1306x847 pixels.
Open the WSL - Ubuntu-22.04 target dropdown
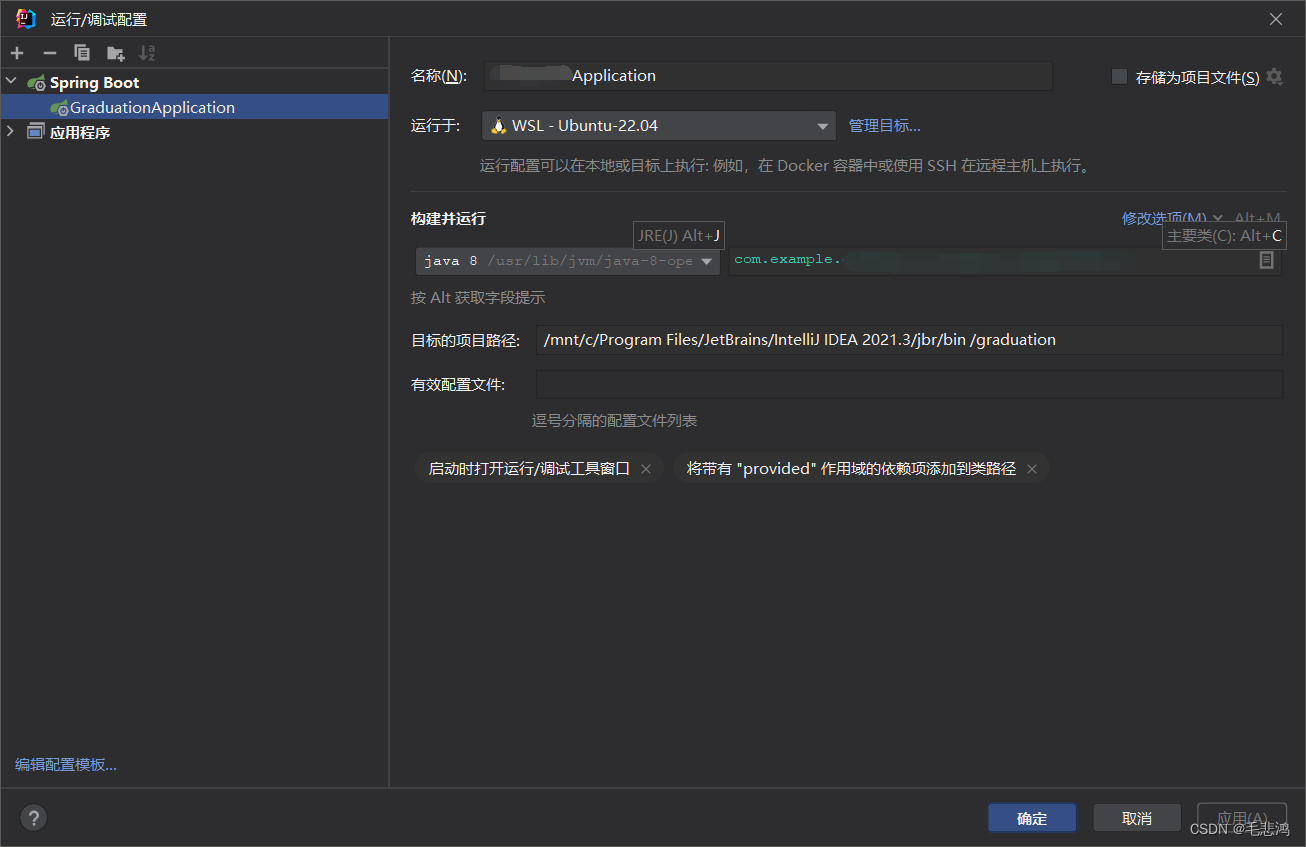[824, 126]
